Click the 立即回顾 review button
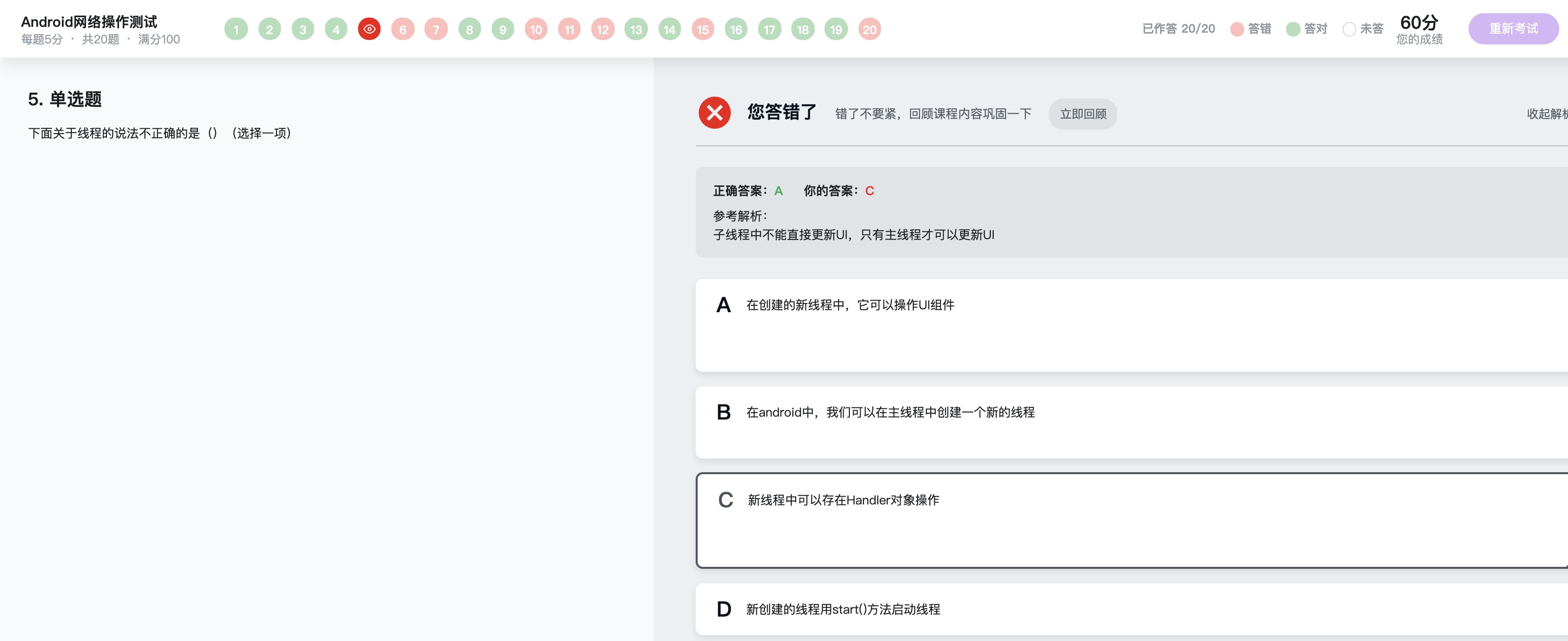 [1083, 114]
